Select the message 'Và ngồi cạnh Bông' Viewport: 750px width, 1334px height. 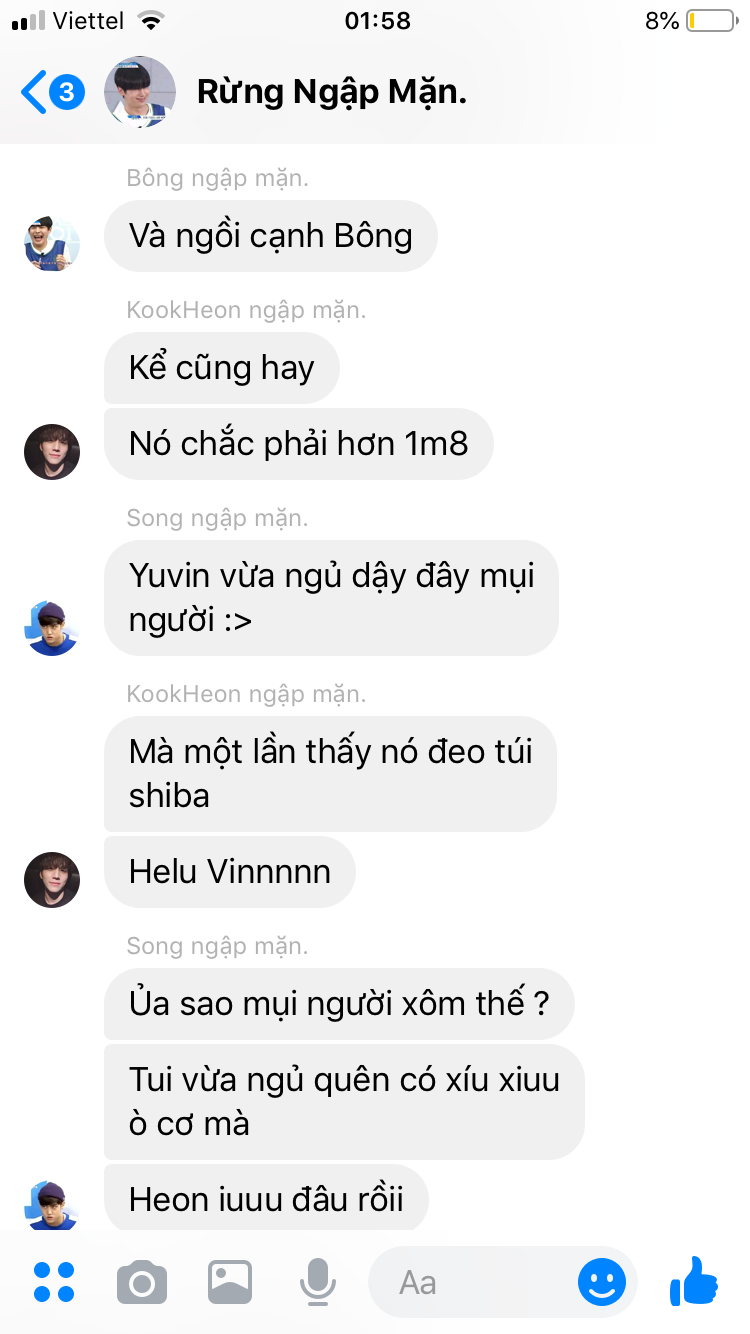tap(271, 236)
